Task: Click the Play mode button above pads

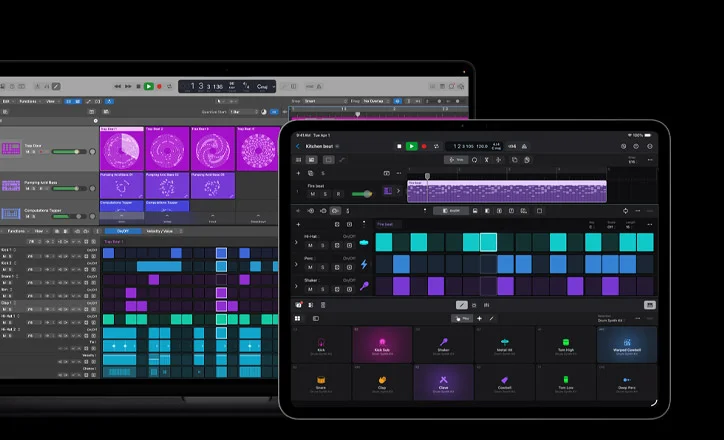Action: coord(462,319)
